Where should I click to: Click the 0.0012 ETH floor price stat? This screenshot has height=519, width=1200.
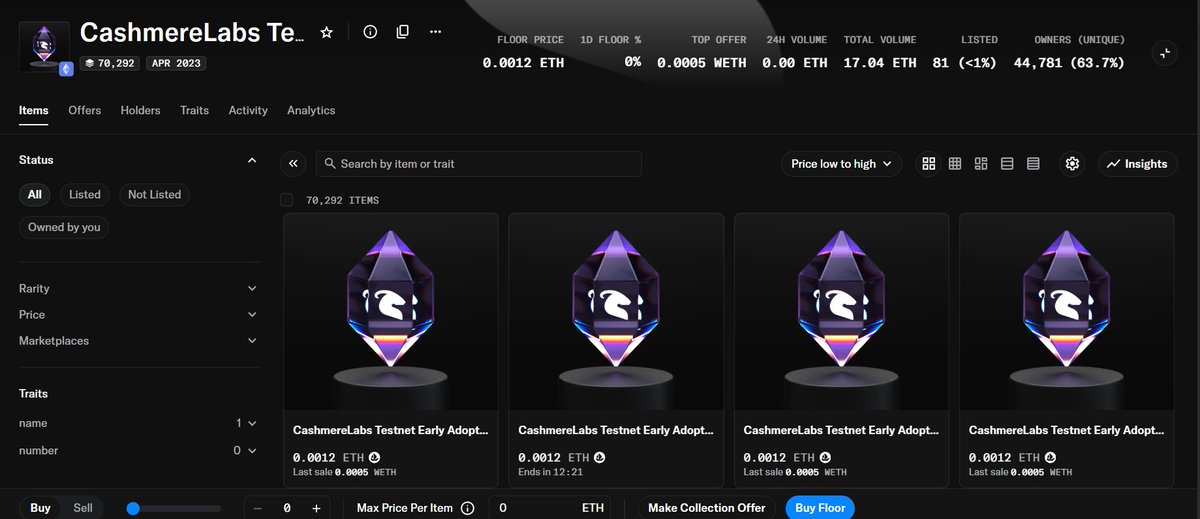523,62
